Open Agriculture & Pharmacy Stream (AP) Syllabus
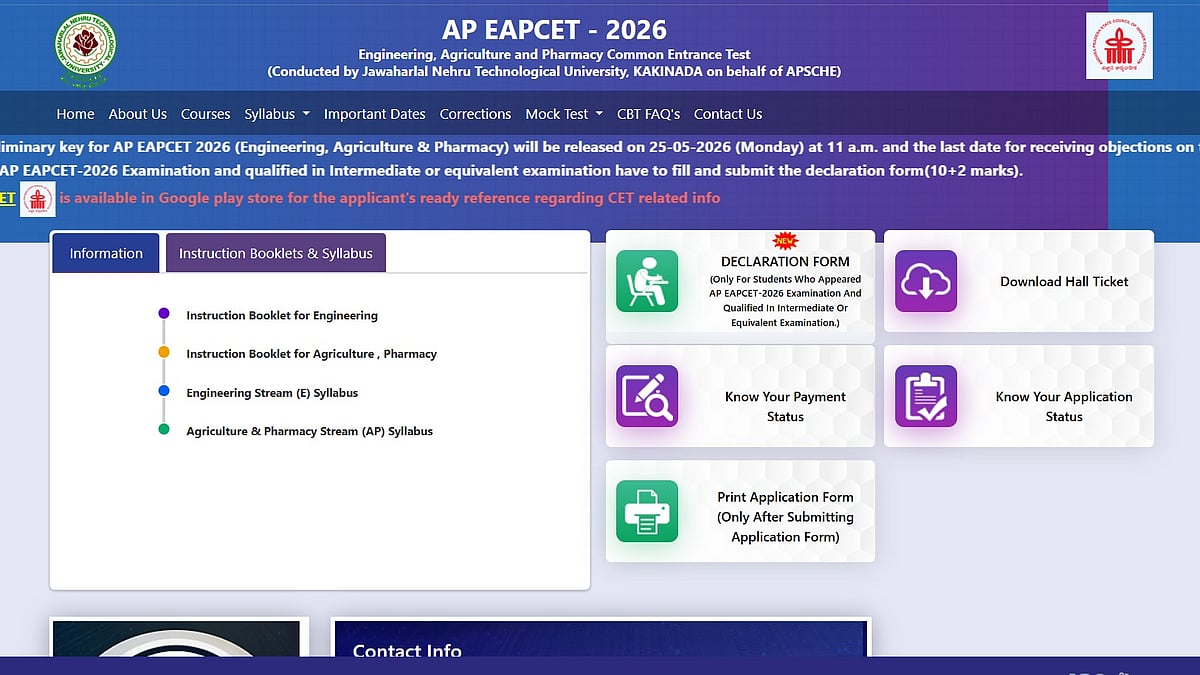The image size is (1200, 675). pyautogui.click(x=310, y=431)
